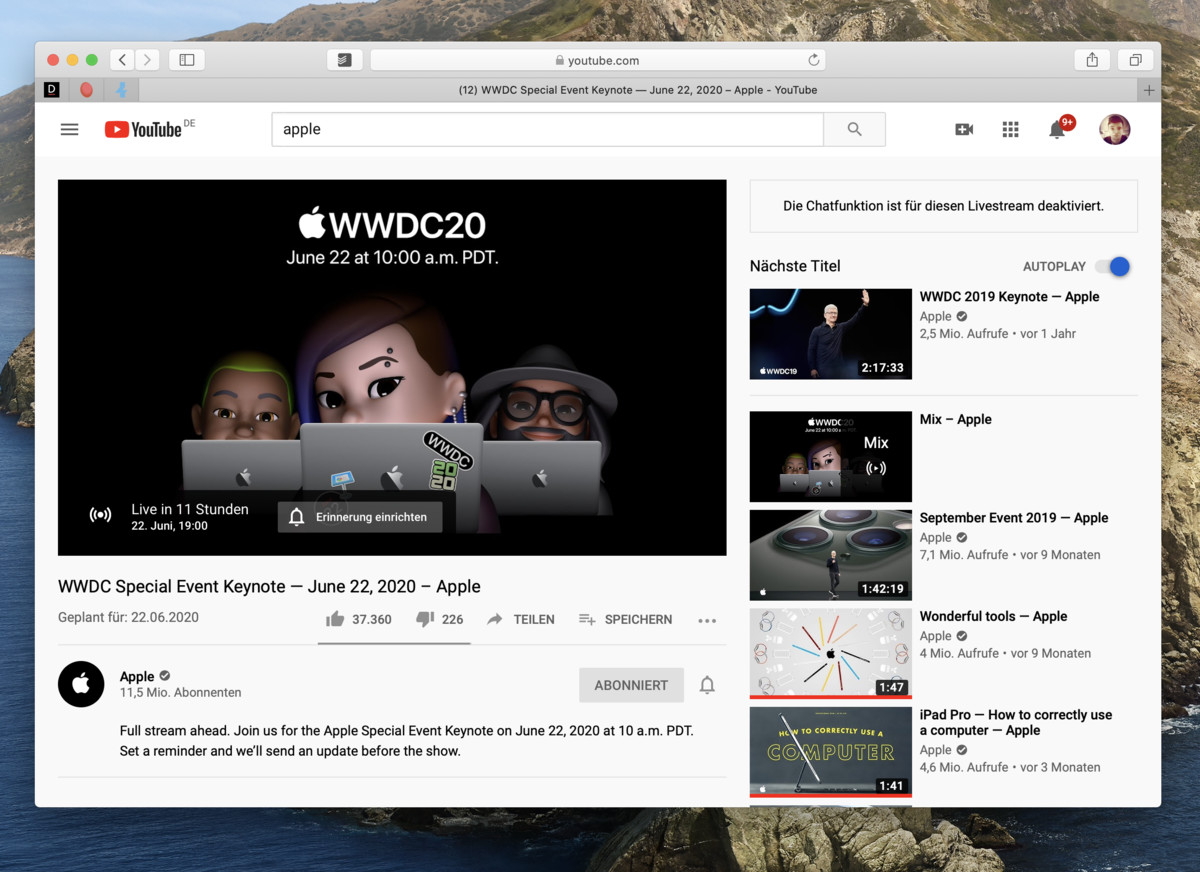Open a new Safari tab with plus
The image size is (1200, 872).
pyautogui.click(x=1149, y=90)
